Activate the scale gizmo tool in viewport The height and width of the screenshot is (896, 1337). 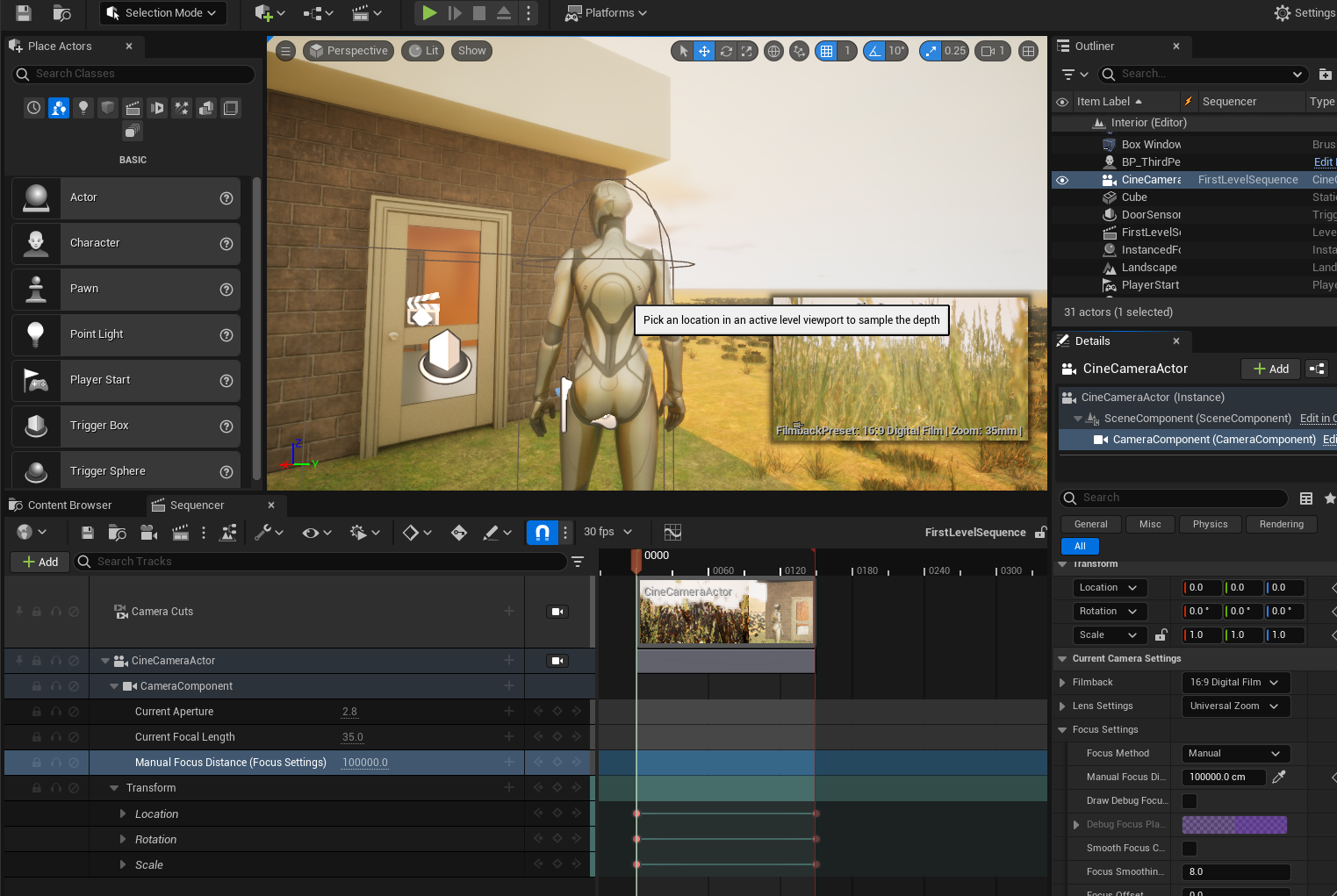tap(747, 51)
